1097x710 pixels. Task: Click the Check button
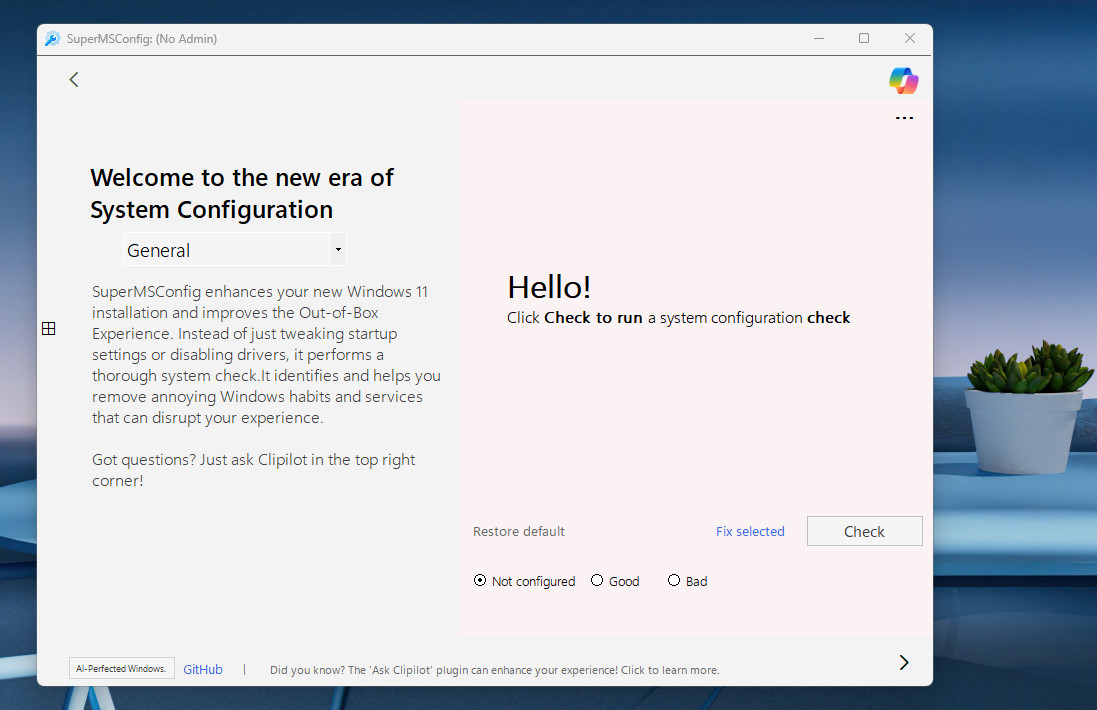(865, 532)
